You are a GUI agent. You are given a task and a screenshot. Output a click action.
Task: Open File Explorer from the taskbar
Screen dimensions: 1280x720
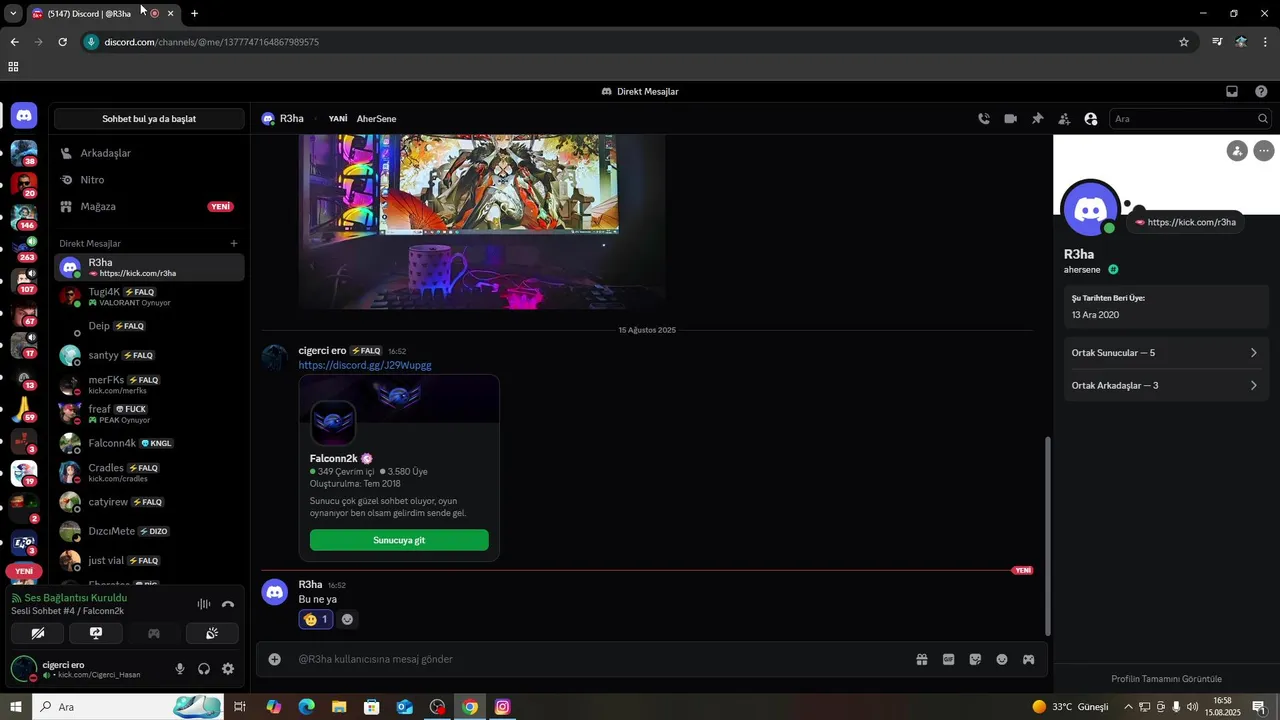(339, 707)
